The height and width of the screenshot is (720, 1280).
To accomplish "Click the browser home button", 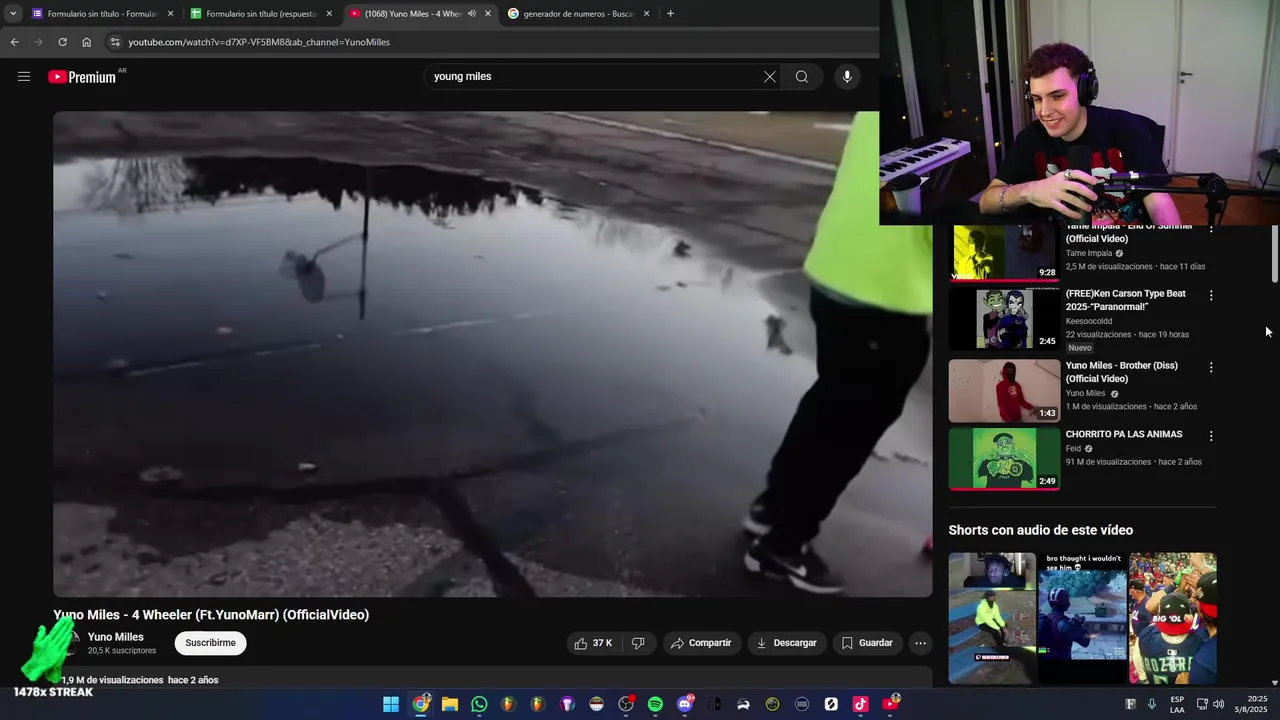I will (86, 42).
